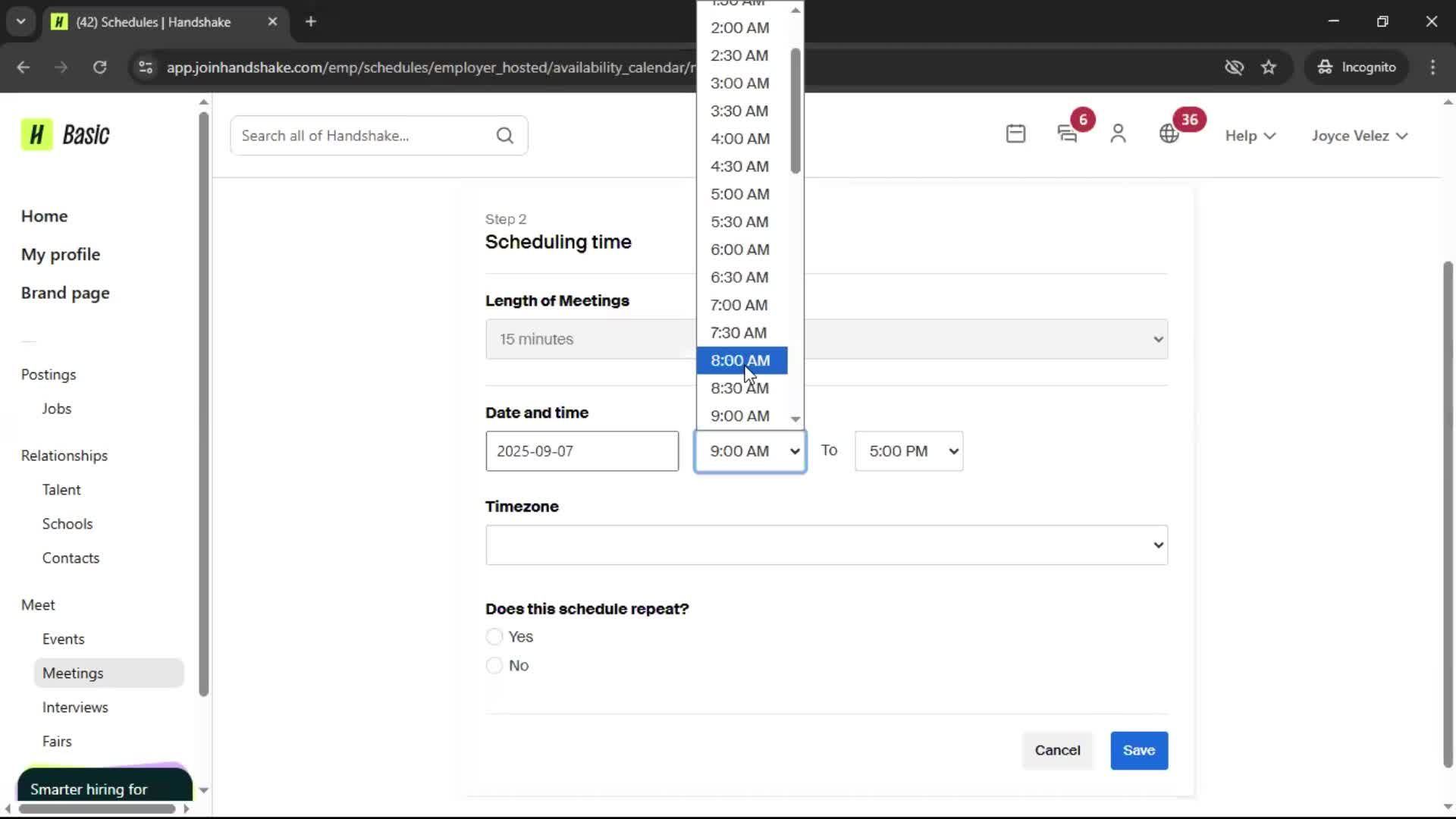Click the time list scrollbar thumb
Screen dimensions: 1456x819
[795, 111]
